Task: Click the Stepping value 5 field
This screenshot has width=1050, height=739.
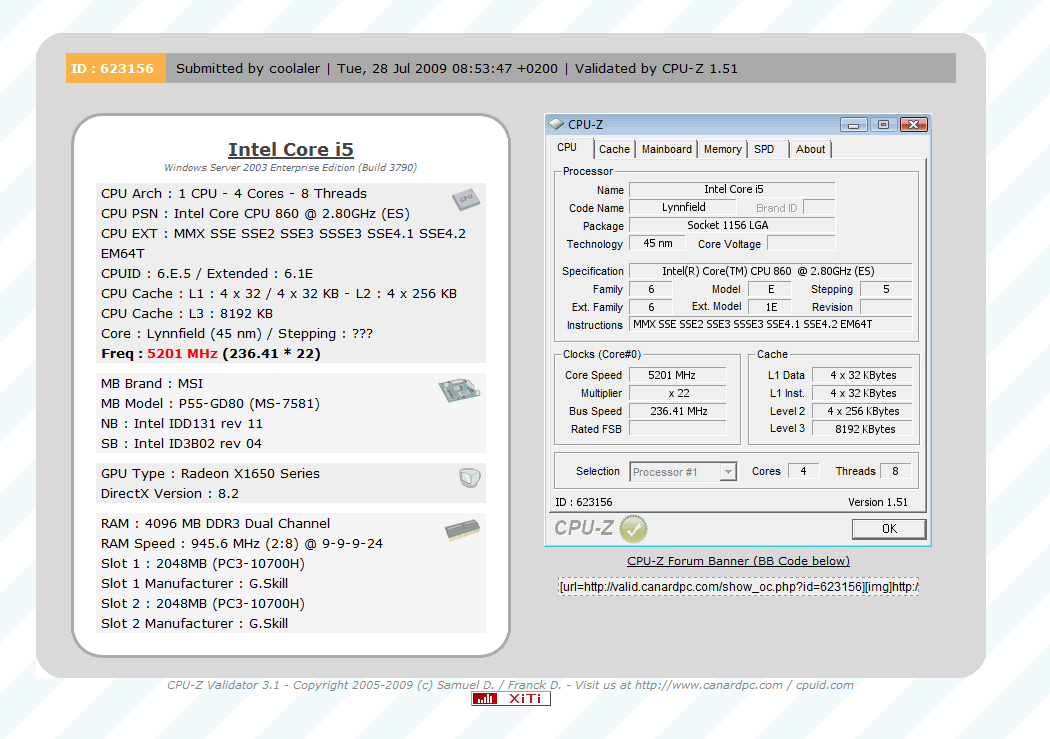Action: click(886, 289)
